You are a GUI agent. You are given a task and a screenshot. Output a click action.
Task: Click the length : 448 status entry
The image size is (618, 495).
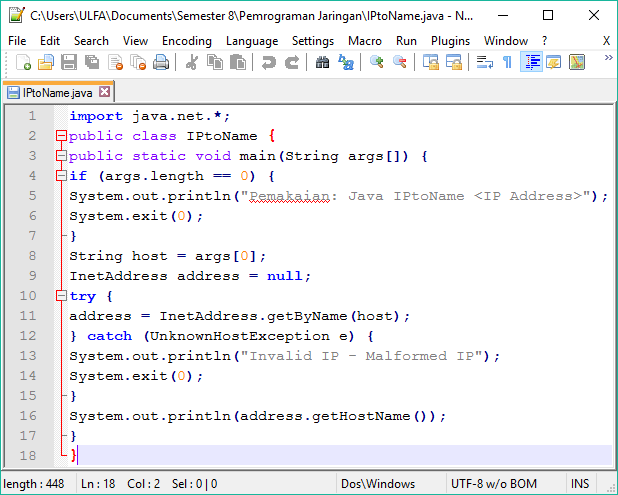(34, 484)
